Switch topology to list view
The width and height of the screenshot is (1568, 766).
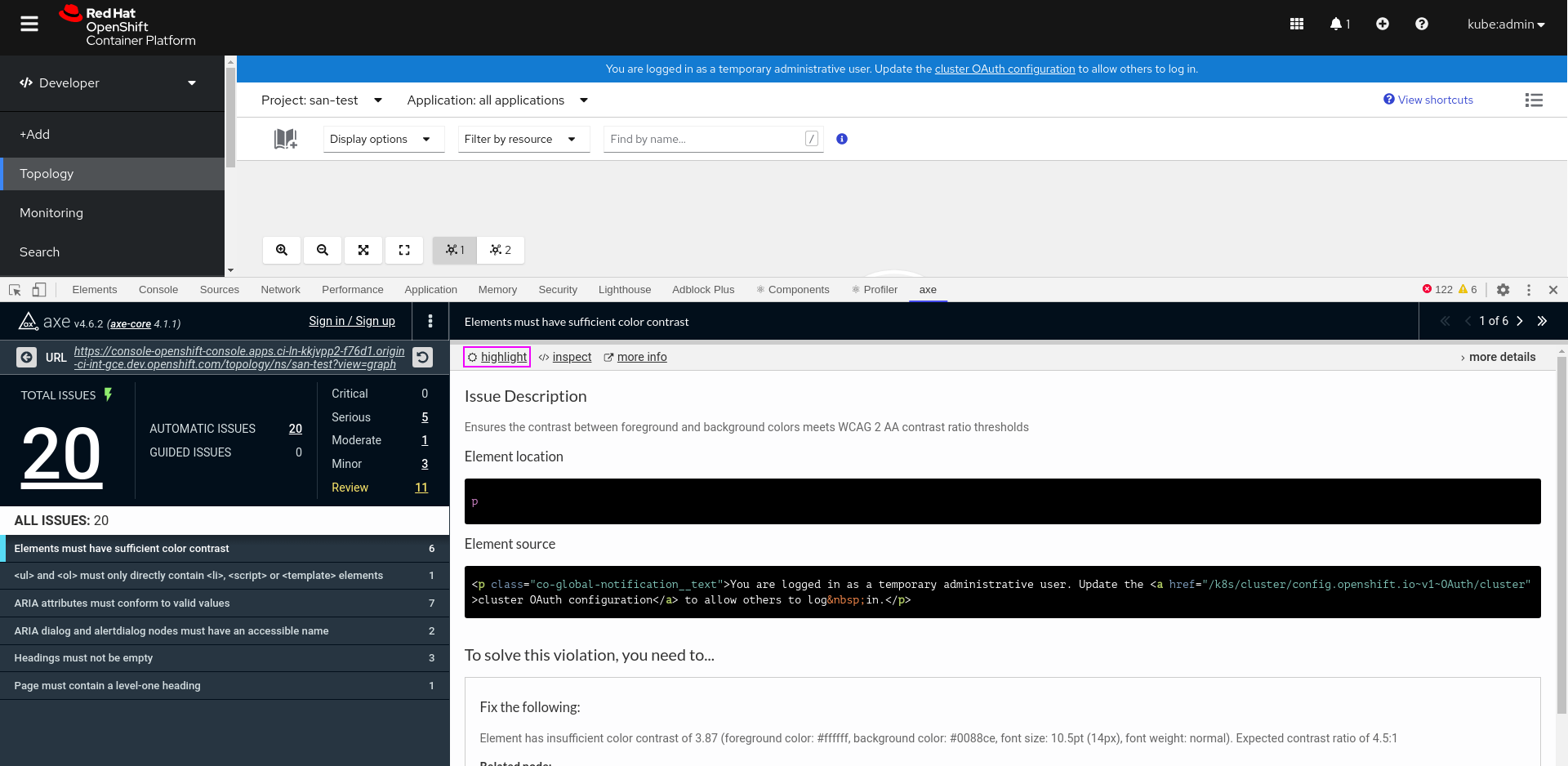(x=1534, y=100)
